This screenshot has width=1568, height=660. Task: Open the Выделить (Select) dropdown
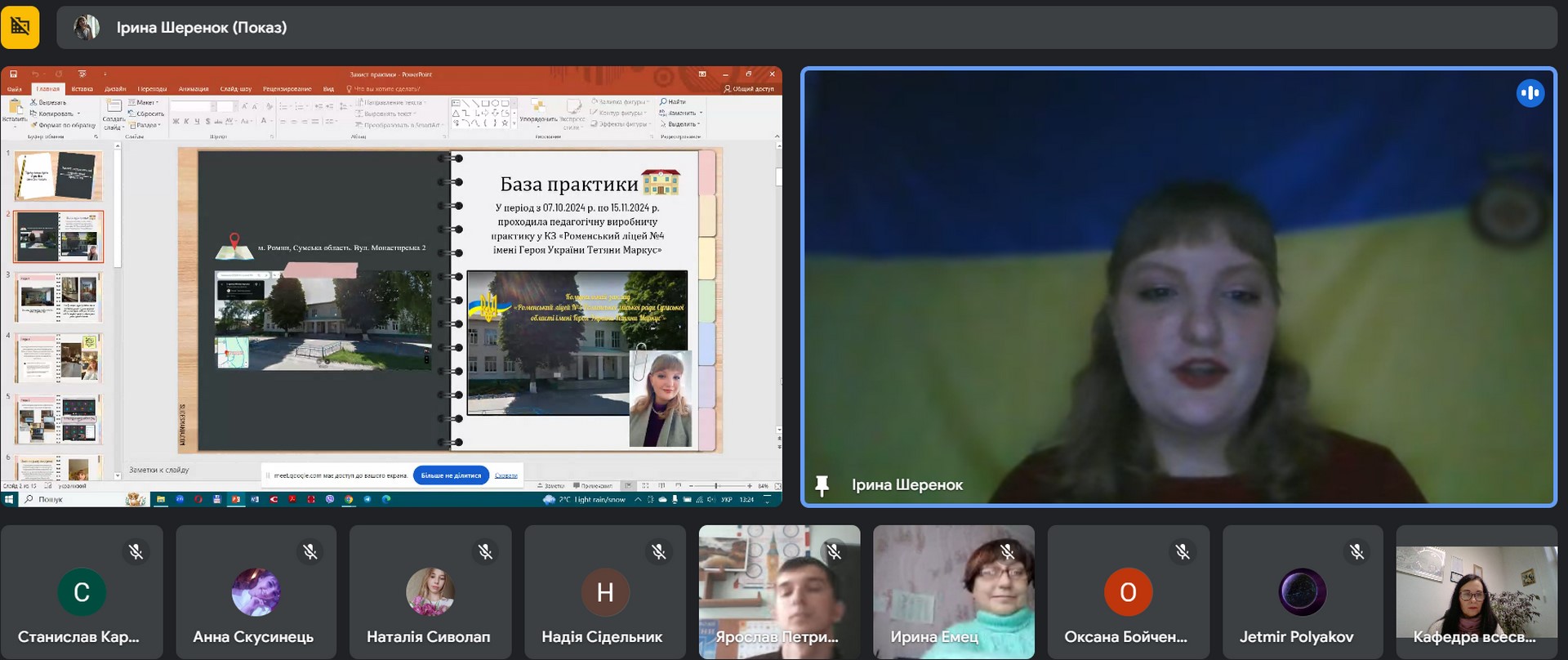tap(680, 124)
